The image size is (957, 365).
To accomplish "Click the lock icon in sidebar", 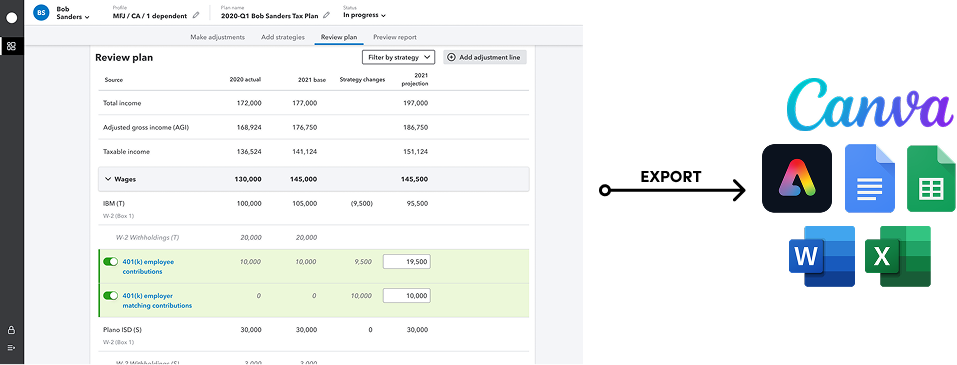I will pos(11,330).
